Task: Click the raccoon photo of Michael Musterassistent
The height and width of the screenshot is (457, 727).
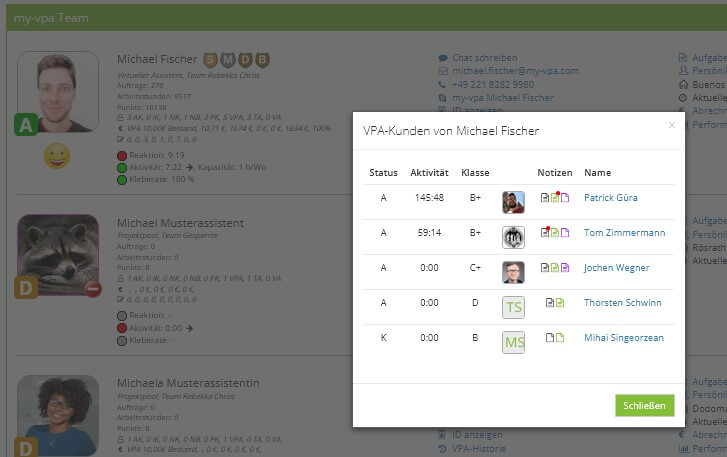Action: (58, 254)
